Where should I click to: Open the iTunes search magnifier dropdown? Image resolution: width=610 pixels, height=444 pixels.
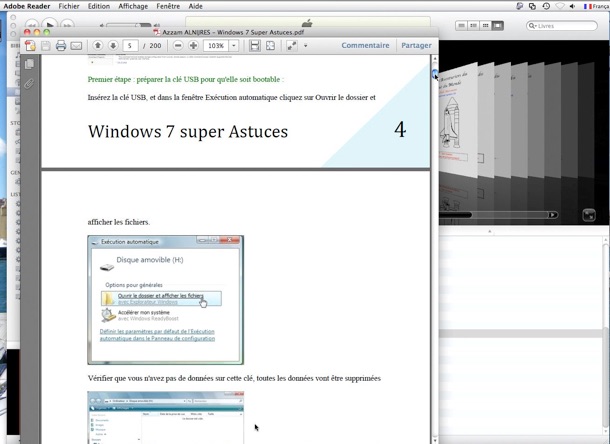(532, 26)
